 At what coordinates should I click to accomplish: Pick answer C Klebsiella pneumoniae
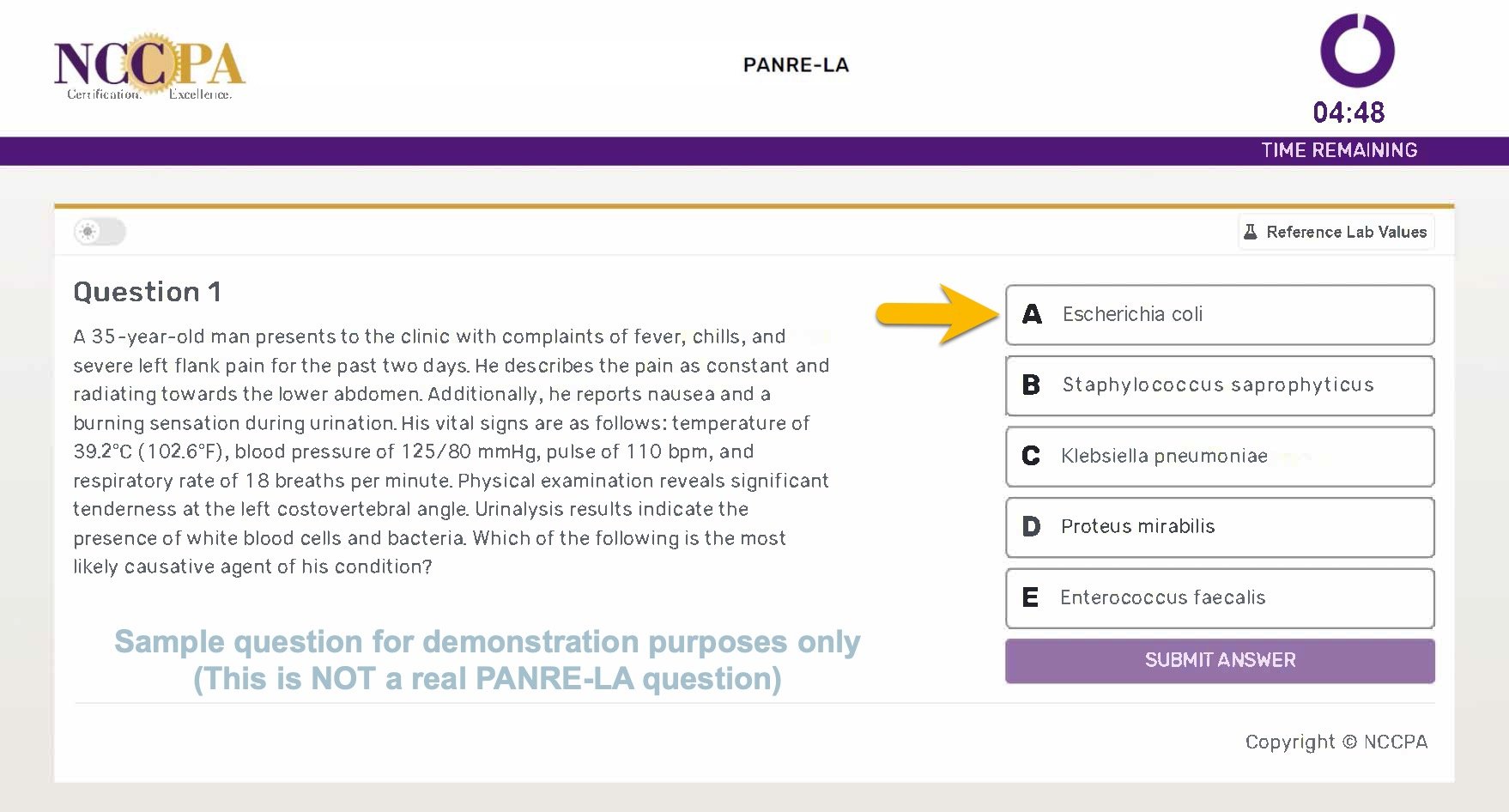pos(1220,457)
